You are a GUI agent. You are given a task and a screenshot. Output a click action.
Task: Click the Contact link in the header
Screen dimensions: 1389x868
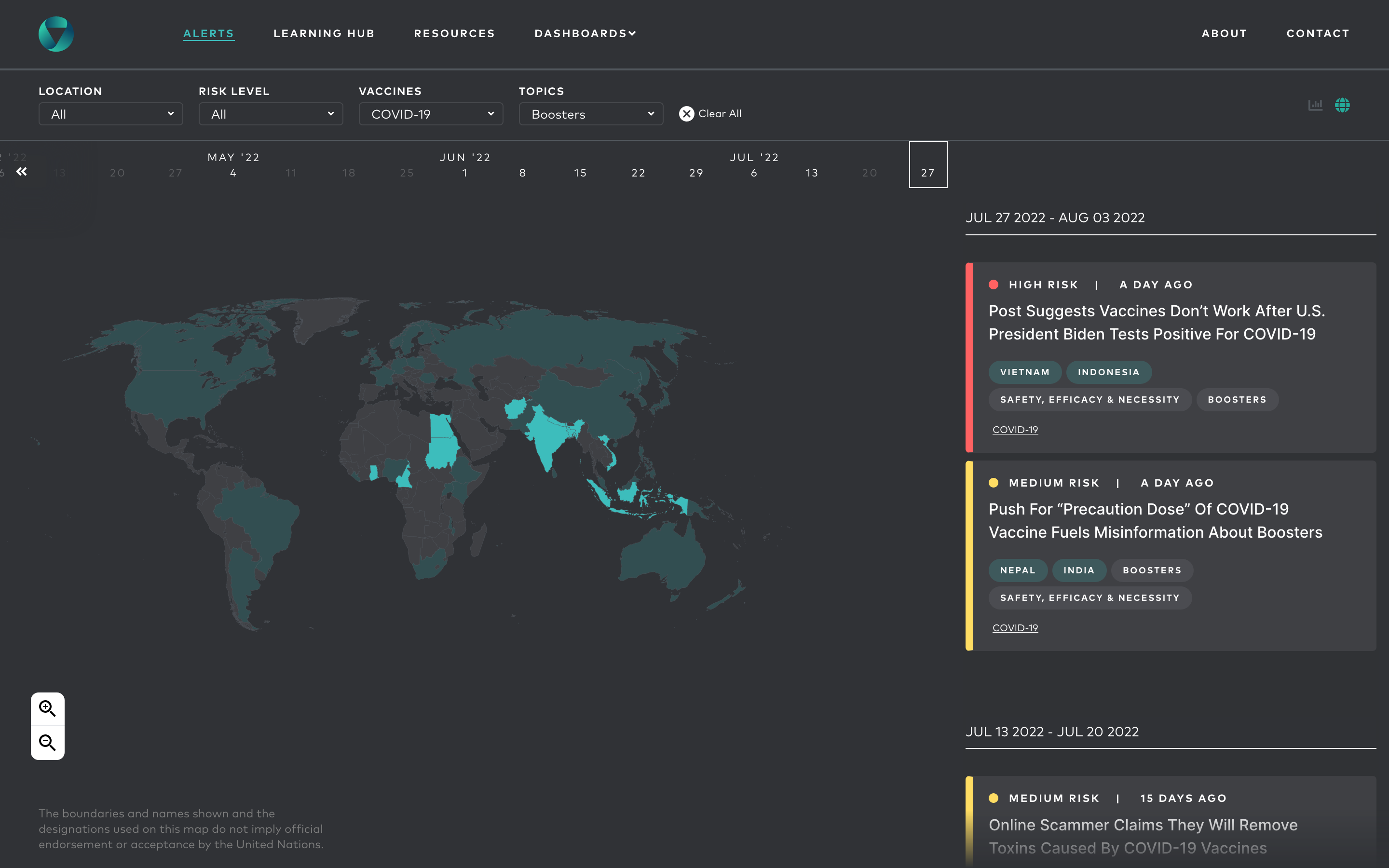coord(1318,33)
